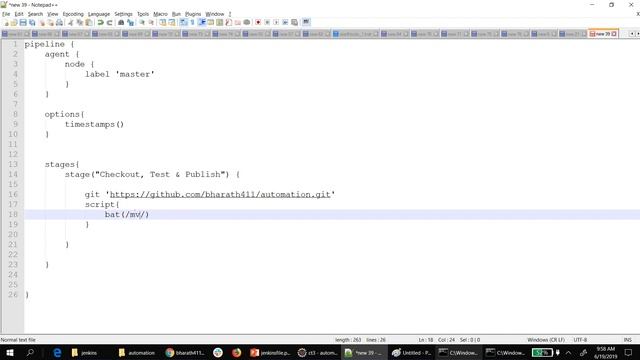
Task: Click the Cut toolbar icon
Action: point(70,22)
